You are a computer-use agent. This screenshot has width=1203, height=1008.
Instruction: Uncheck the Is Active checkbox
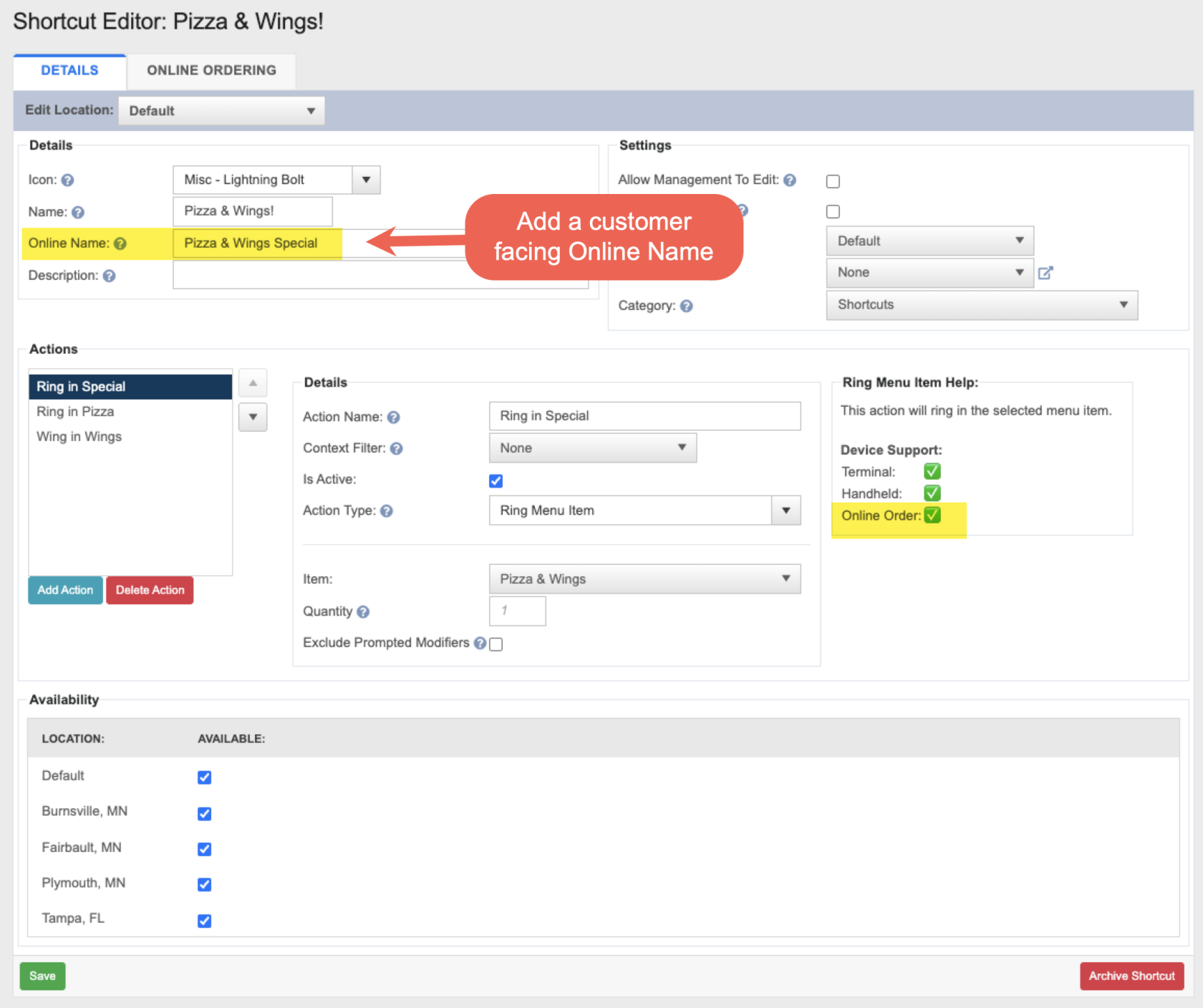point(496,480)
